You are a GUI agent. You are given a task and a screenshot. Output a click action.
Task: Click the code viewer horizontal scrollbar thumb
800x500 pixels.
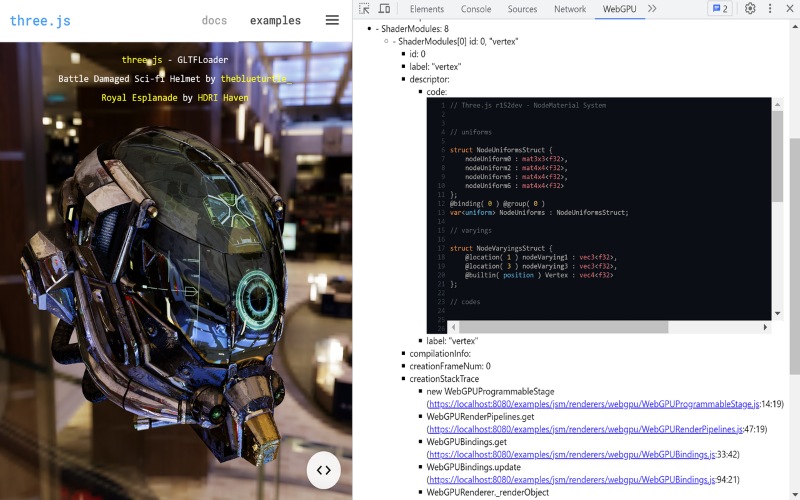(x=563, y=327)
